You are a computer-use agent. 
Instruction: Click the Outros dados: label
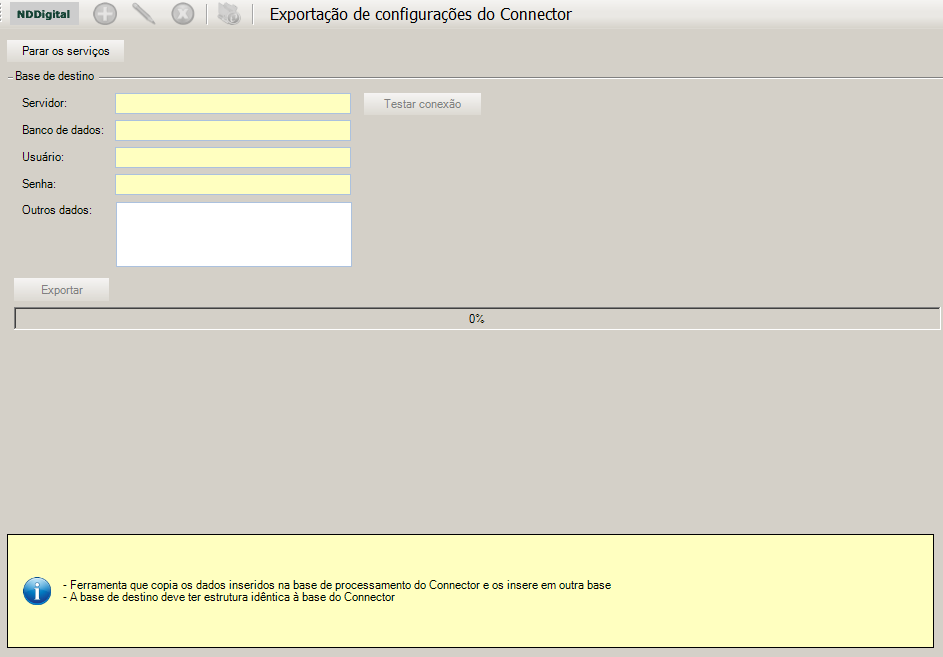57,210
